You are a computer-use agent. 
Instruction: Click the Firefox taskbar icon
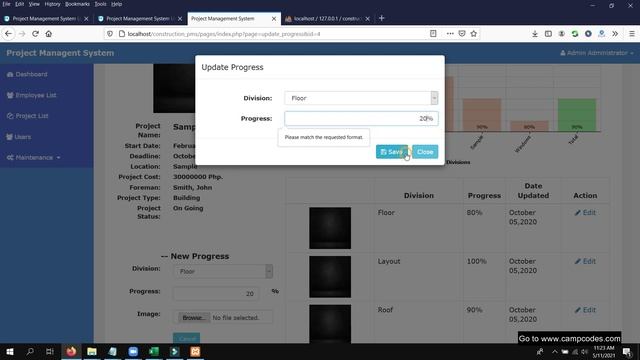coord(71,351)
